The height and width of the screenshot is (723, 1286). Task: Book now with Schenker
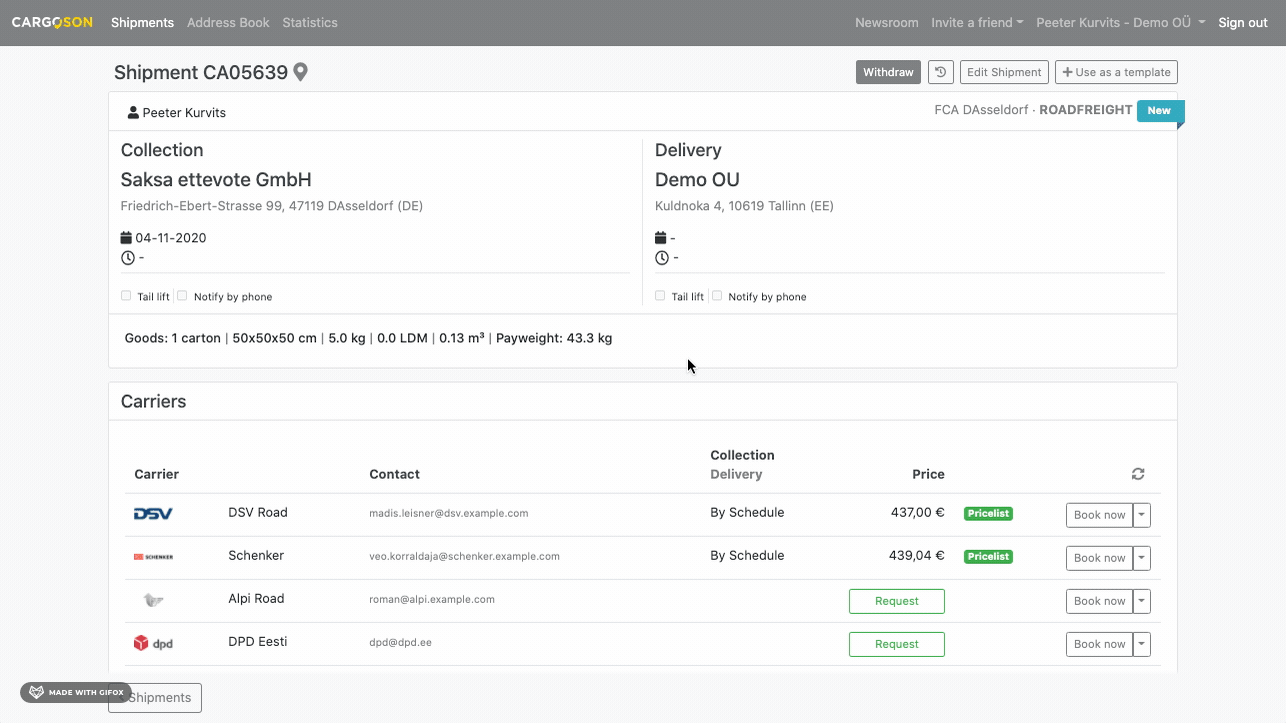pyautogui.click(x=1099, y=558)
